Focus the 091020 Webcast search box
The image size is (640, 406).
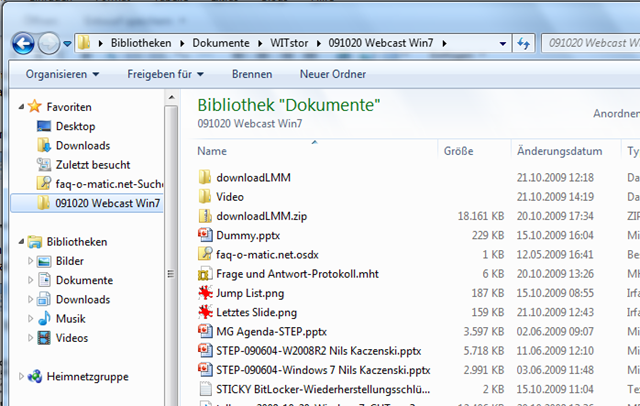591,43
